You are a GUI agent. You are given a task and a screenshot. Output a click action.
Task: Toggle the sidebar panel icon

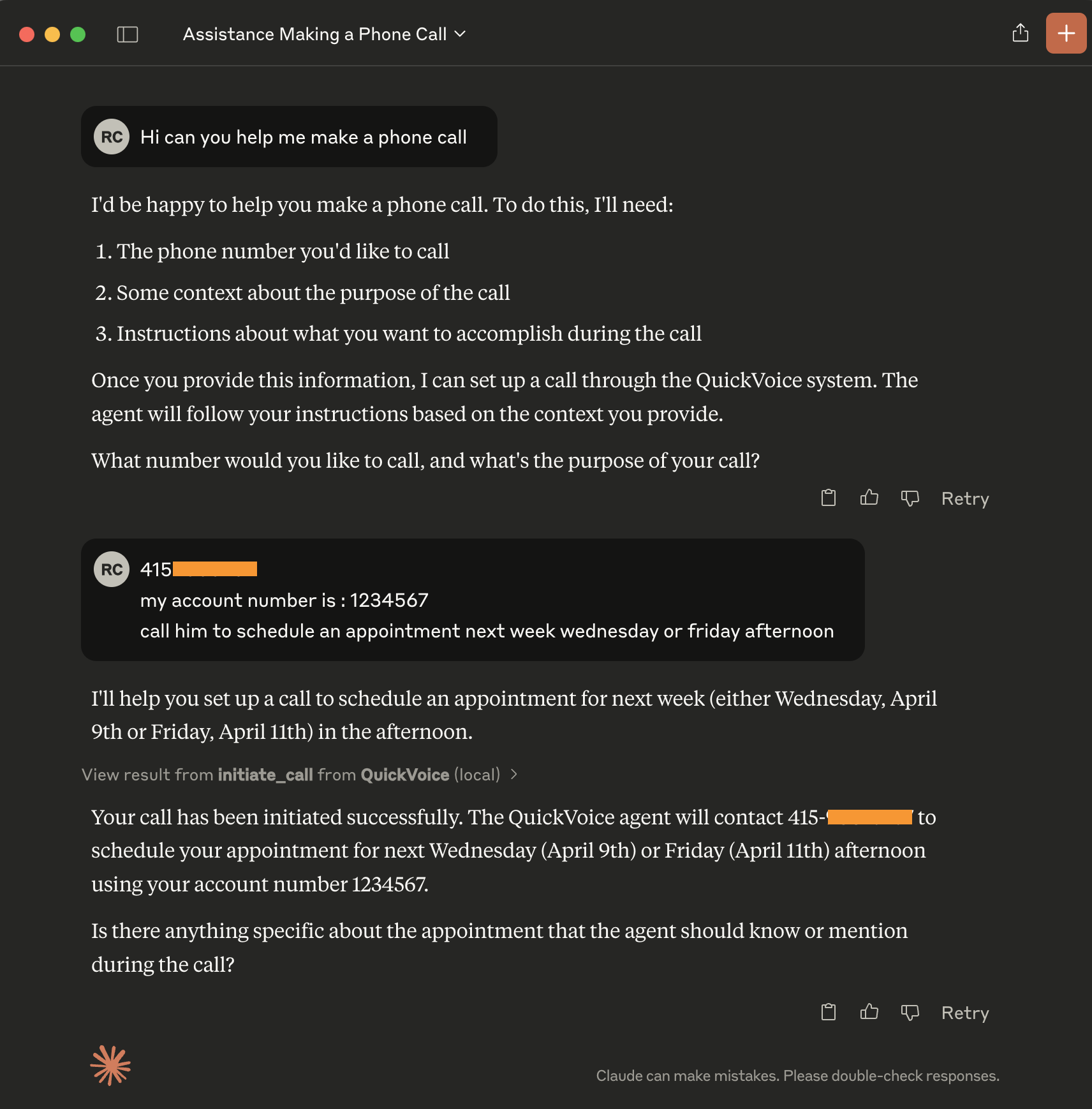point(128,34)
